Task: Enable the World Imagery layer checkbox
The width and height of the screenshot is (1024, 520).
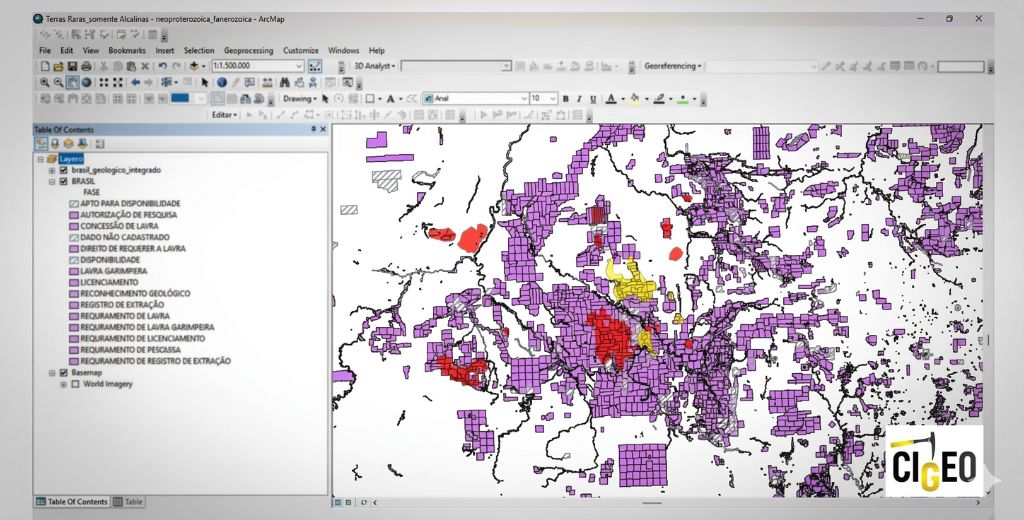Action: point(75,384)
